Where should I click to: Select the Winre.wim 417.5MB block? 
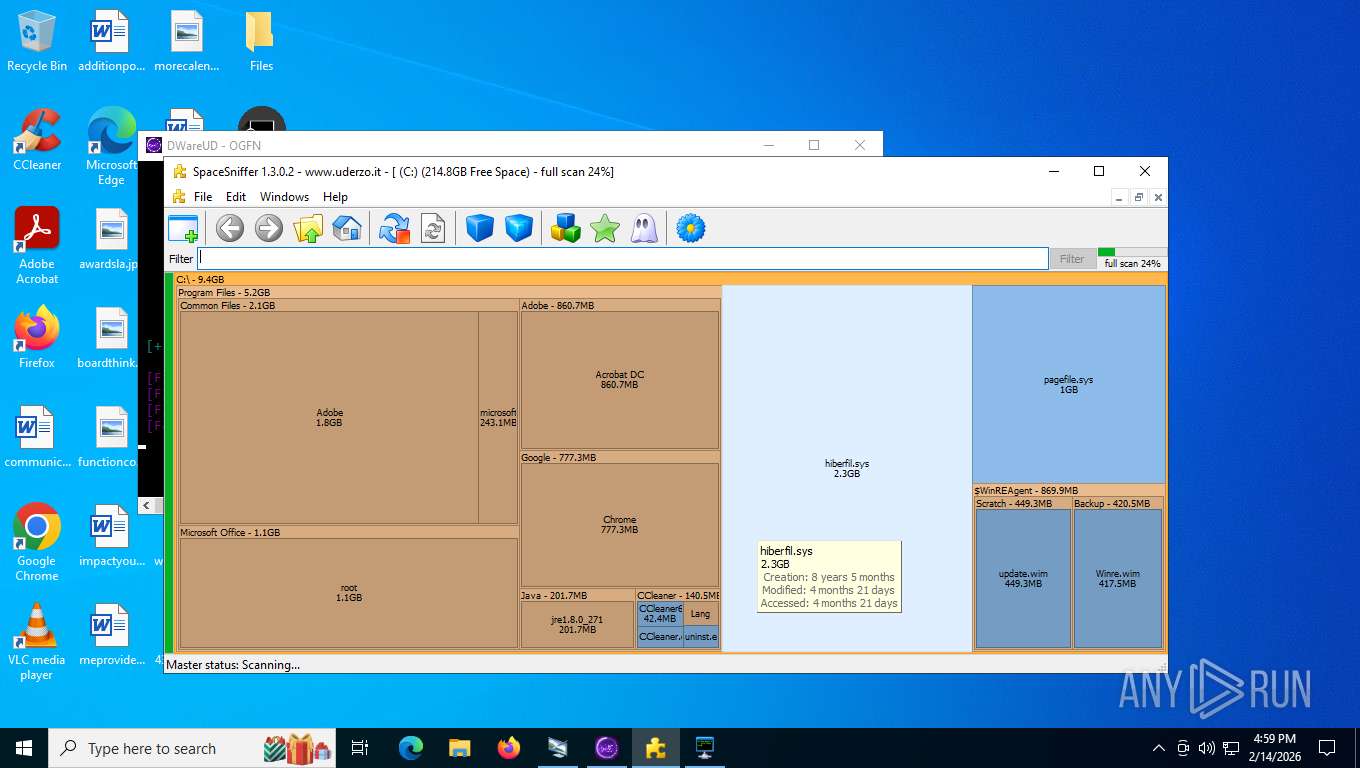pos(1117,578)
